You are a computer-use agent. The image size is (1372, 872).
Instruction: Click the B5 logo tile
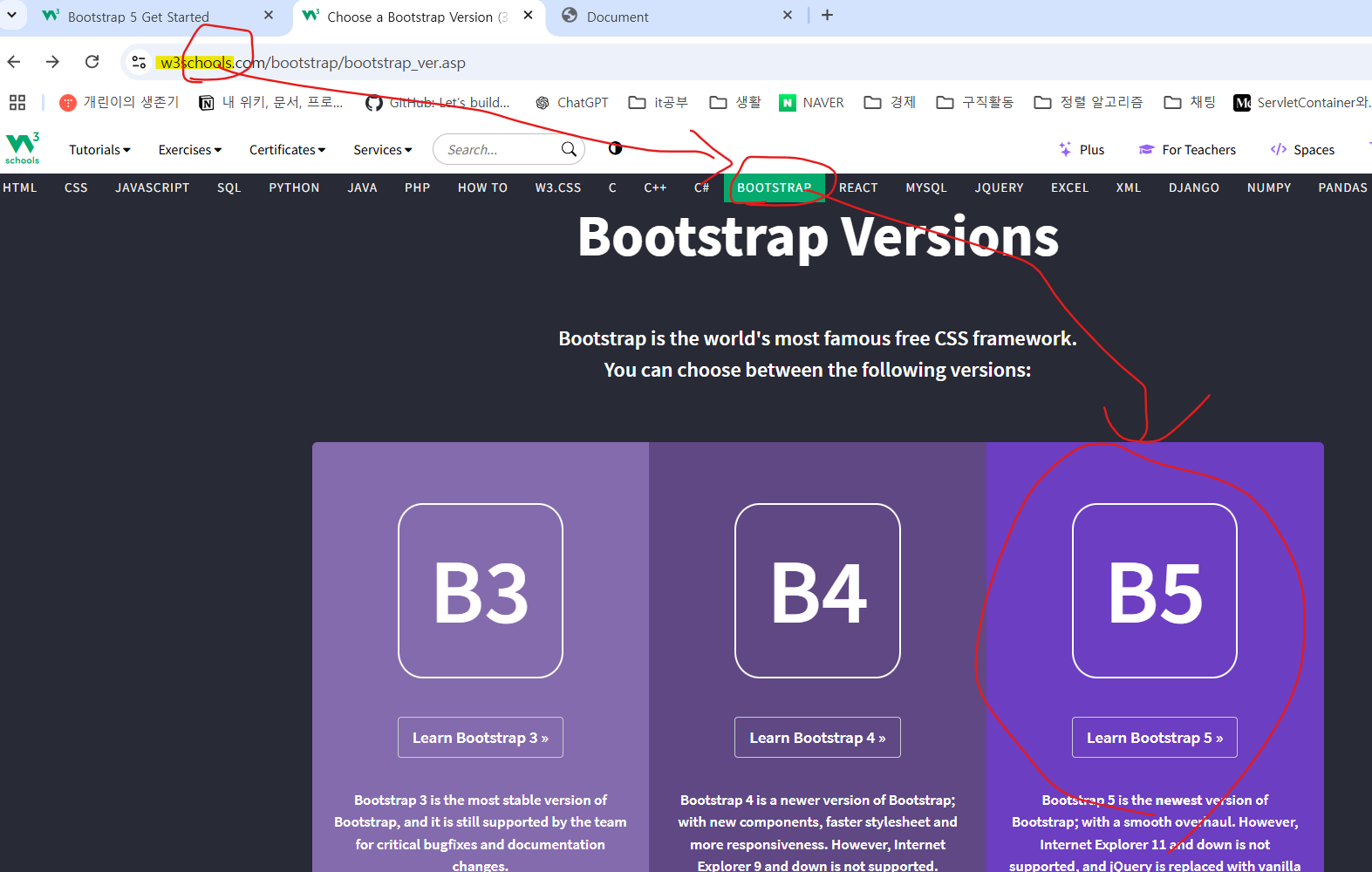click(1155, 590)
